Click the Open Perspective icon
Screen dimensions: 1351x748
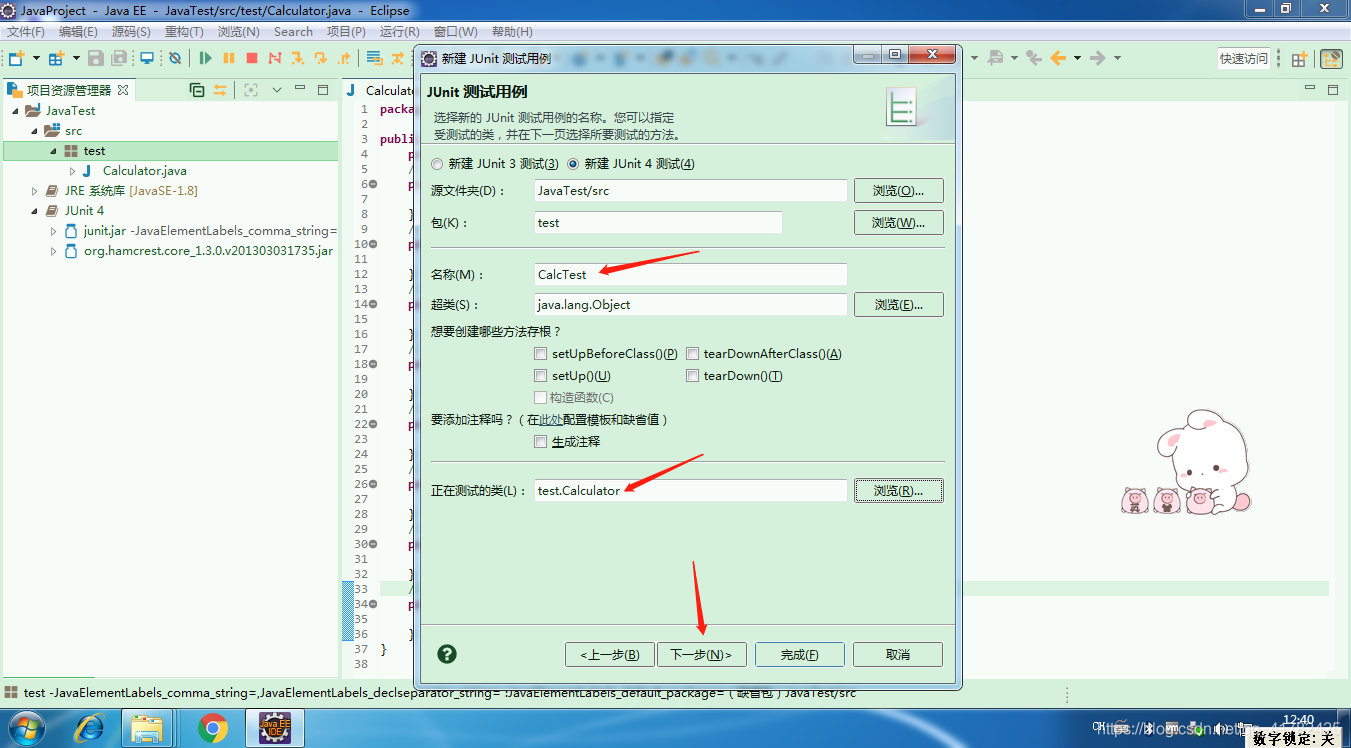click(x=1299, y=59)
